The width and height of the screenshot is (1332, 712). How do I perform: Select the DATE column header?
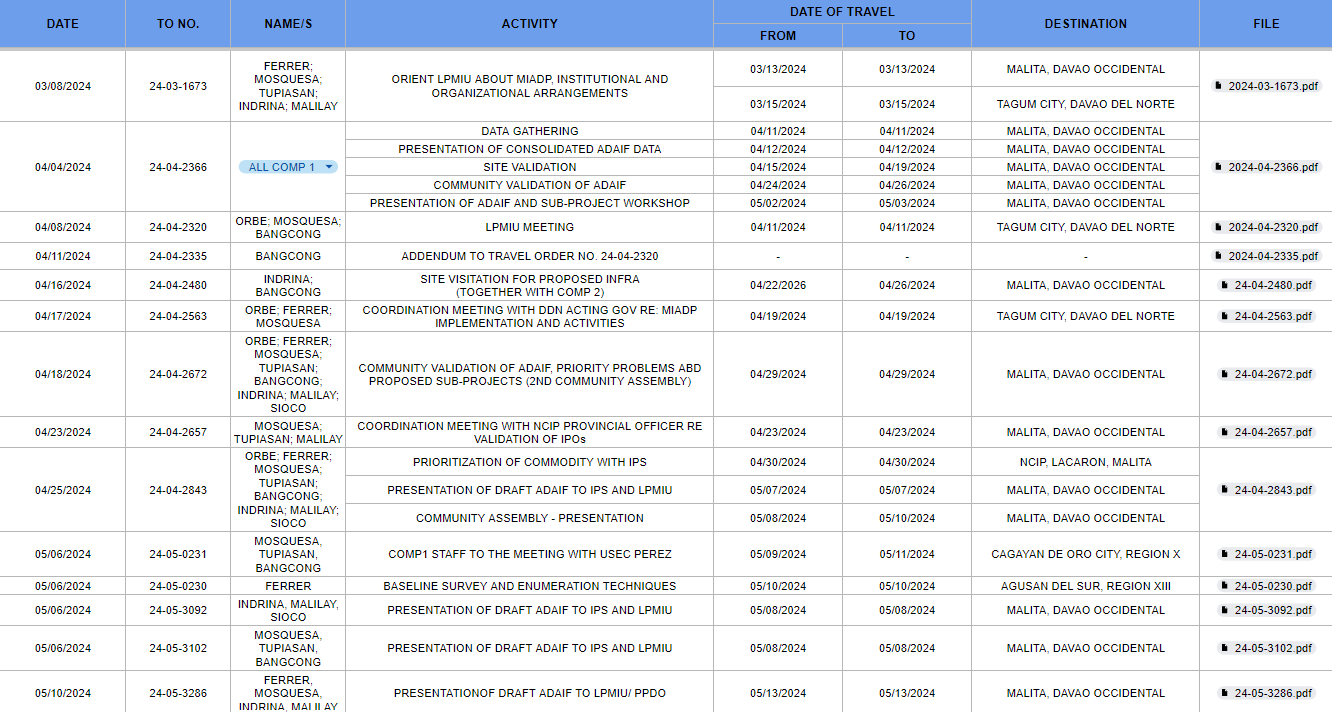click(x=63, y=23)
